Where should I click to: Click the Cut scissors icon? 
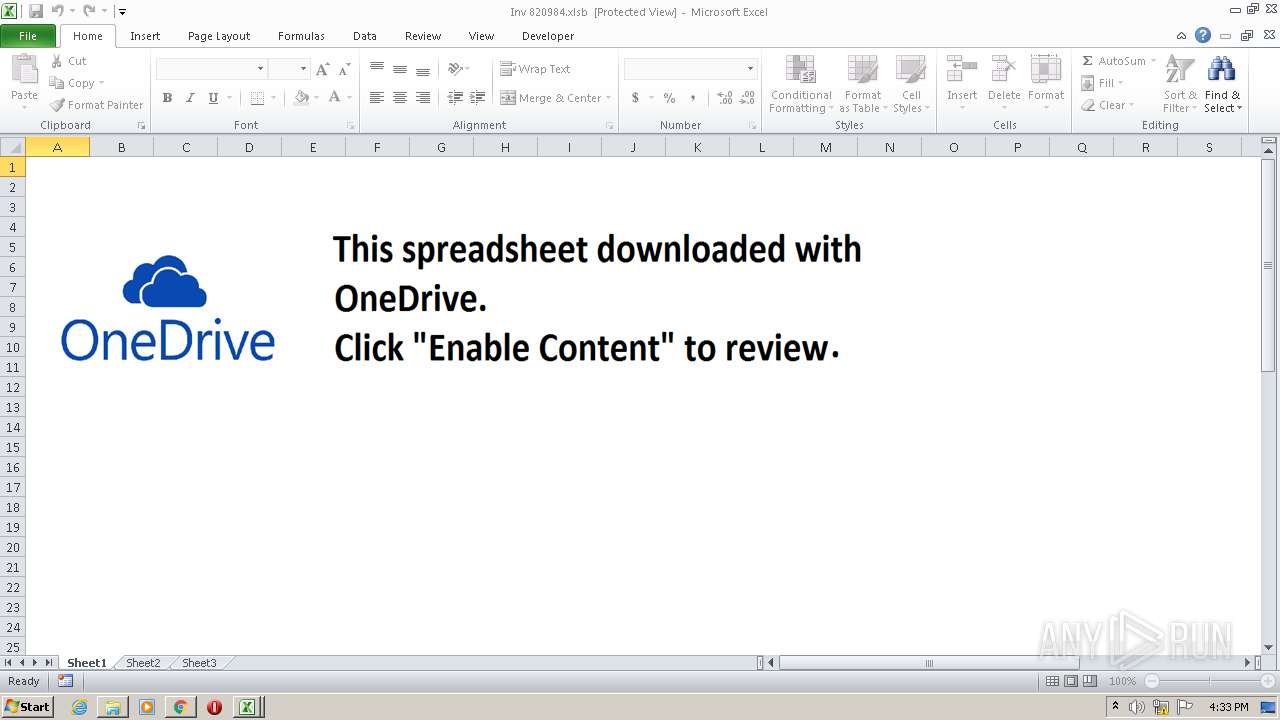[x=57, y=61]
